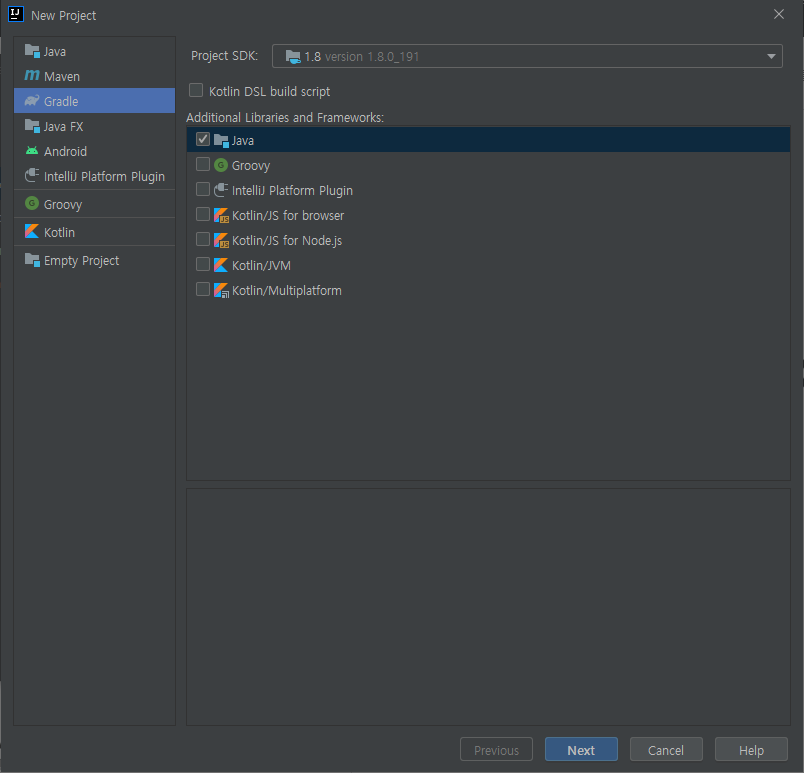Click the '1.8 version 1.8.0_191' SDK text
The width and height of the screenshot is (804, 773).
(x=361, y=56)
